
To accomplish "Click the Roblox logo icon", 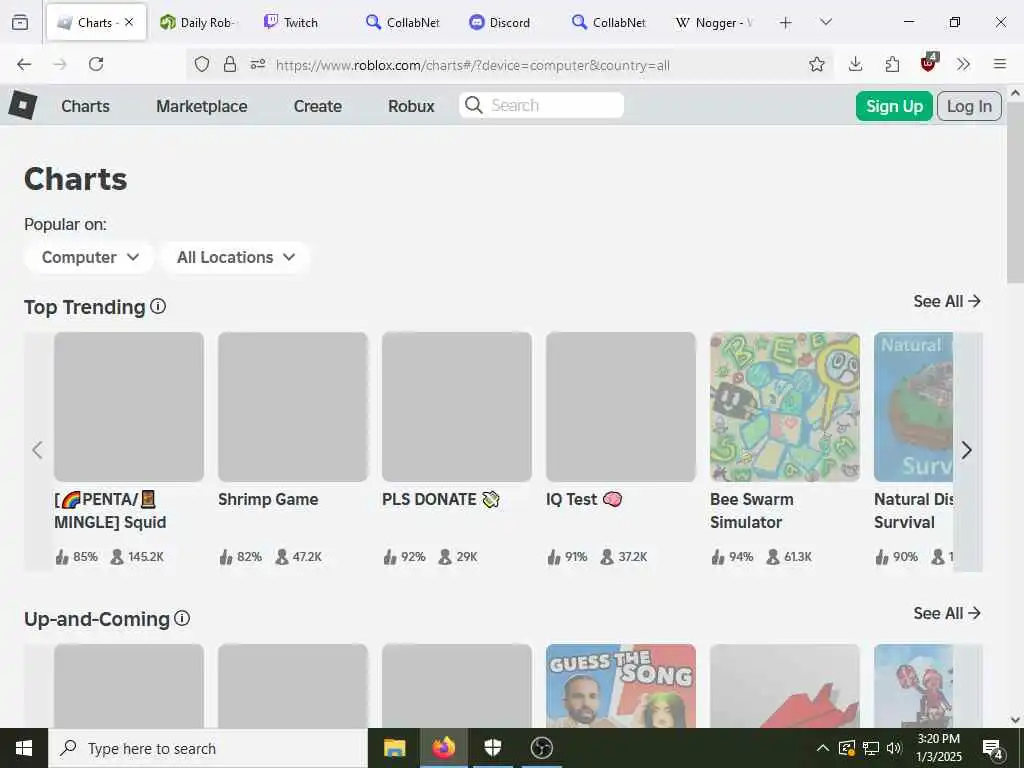I will 23,105.
